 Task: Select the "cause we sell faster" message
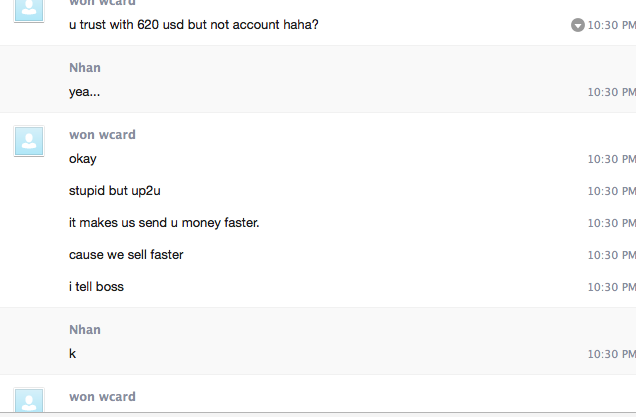click(126, 255)
